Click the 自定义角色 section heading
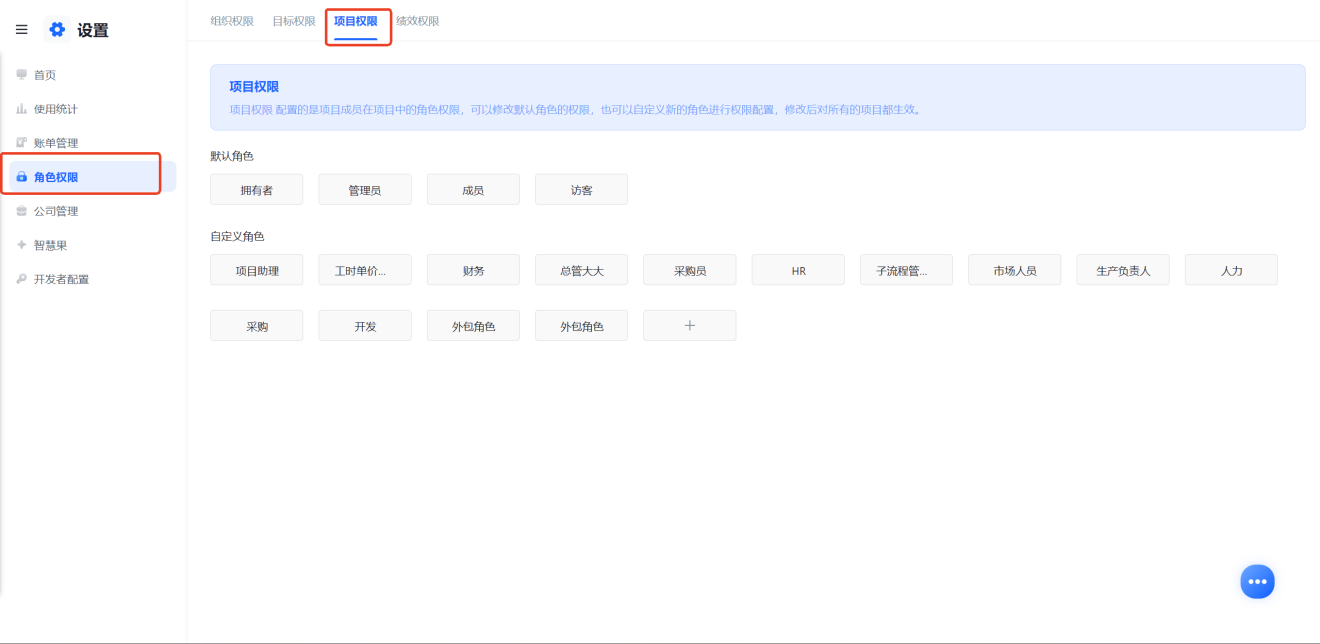The height and width of the screenshot is (644, 1320). point(237,236)
